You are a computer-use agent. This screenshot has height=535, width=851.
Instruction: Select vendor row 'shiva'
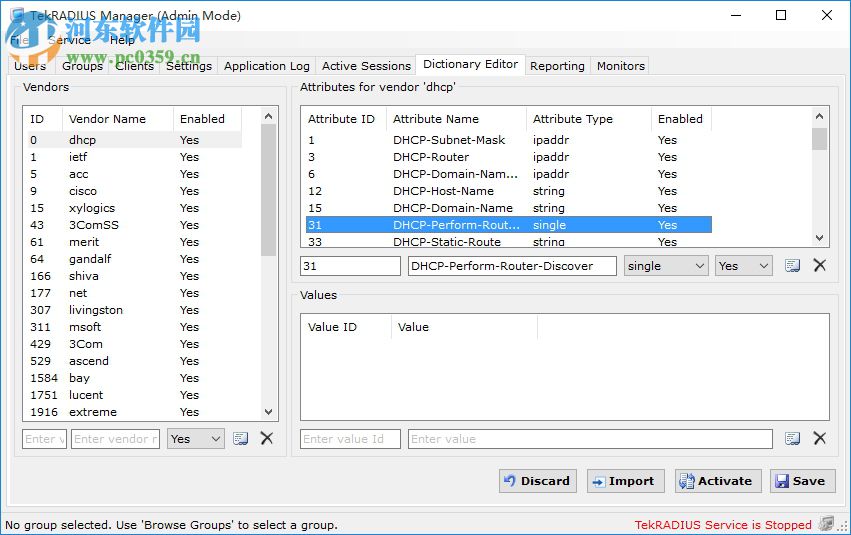coord(135,276)
